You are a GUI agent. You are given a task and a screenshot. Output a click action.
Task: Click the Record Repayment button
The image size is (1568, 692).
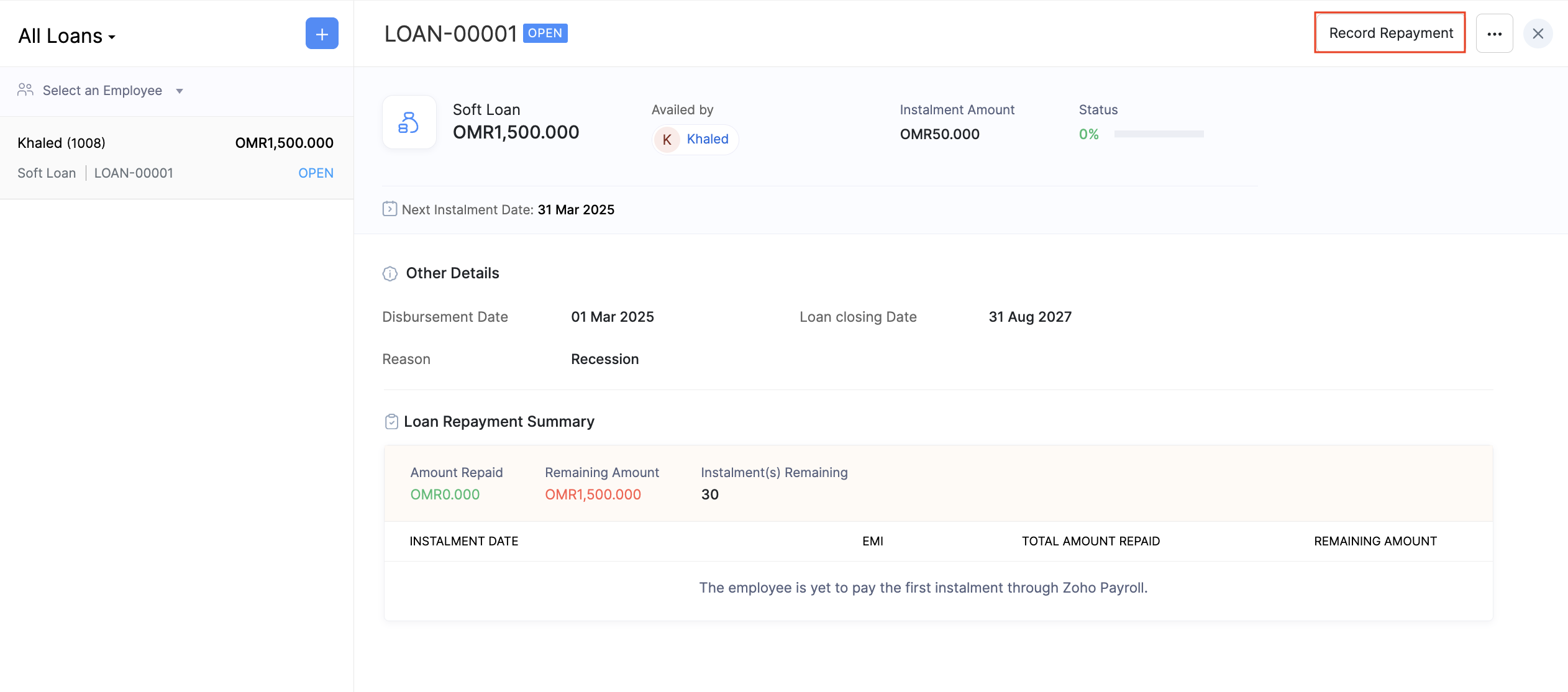point(1390,33)
